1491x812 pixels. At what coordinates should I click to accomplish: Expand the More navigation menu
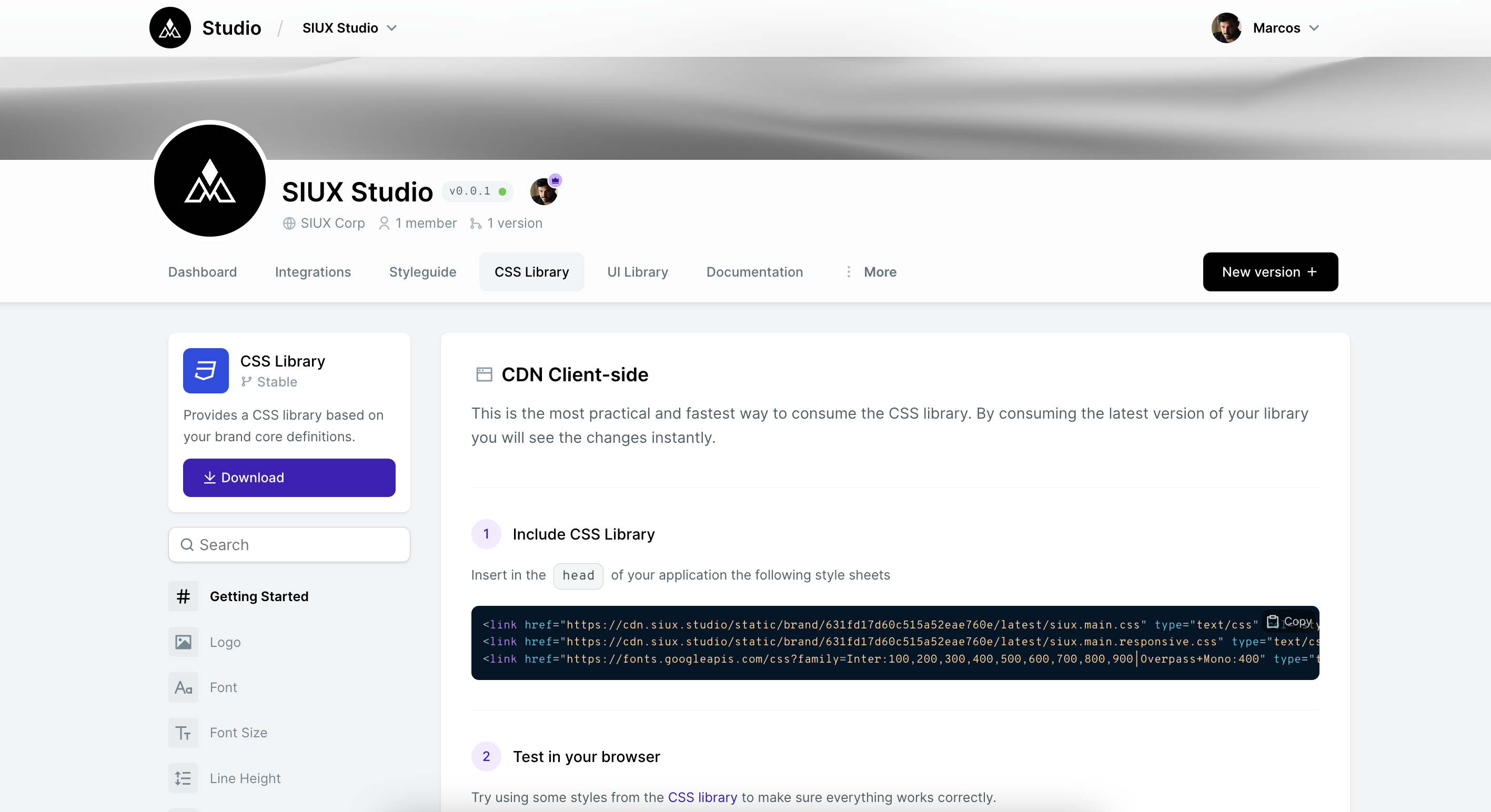click(x=871, y=271)
